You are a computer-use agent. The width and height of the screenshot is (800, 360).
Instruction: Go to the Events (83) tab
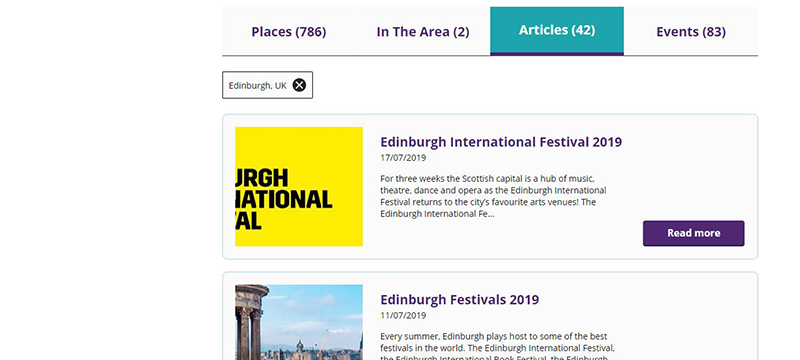pos(691,32)
